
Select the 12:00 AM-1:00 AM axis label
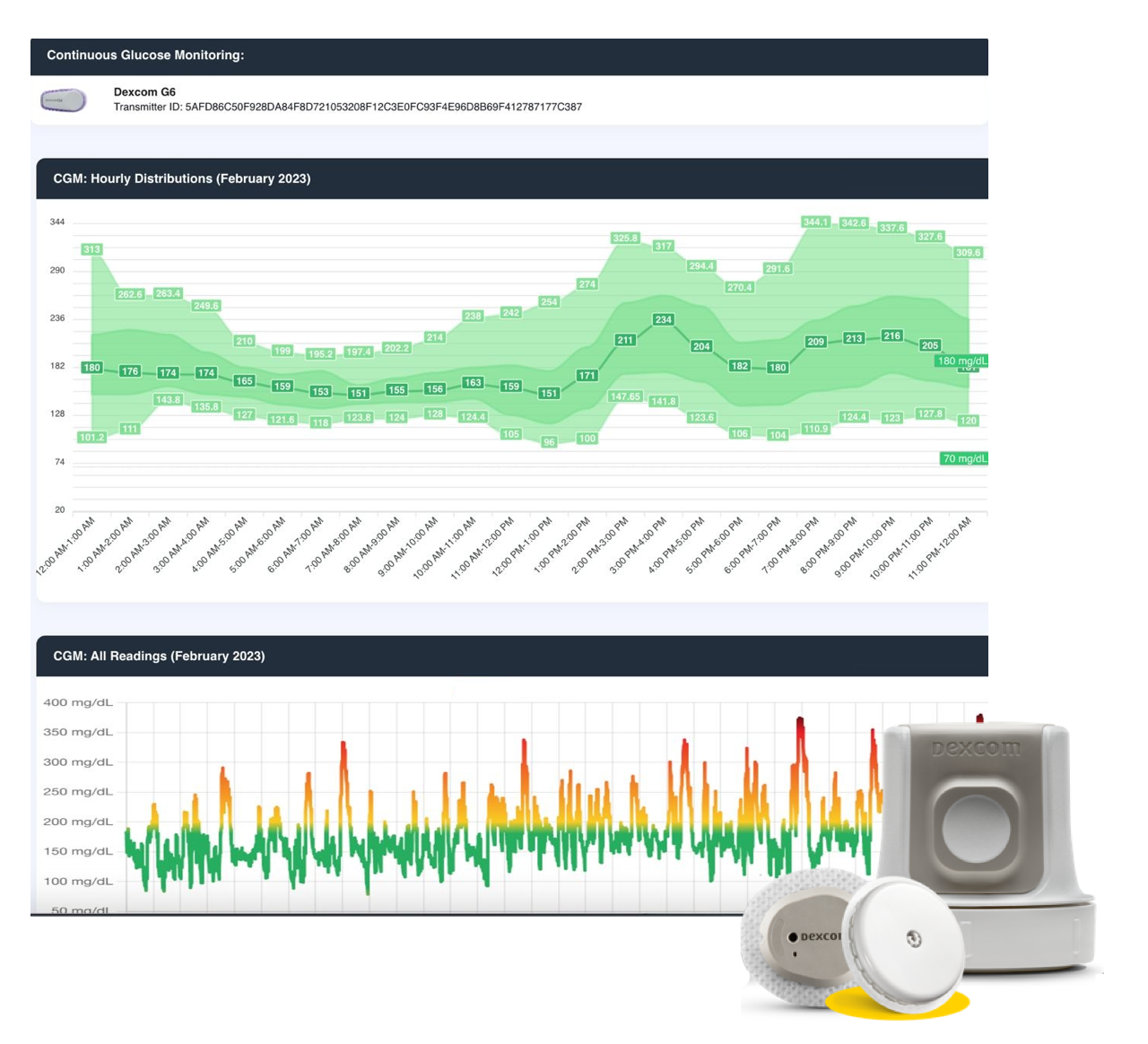[66, 546]
